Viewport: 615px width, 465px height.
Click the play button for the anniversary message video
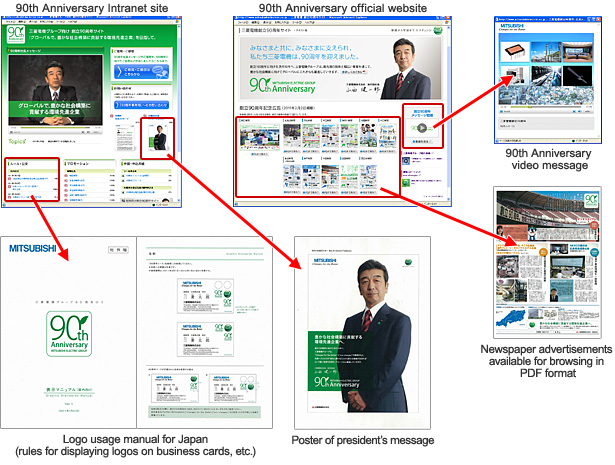coord(422,128)
